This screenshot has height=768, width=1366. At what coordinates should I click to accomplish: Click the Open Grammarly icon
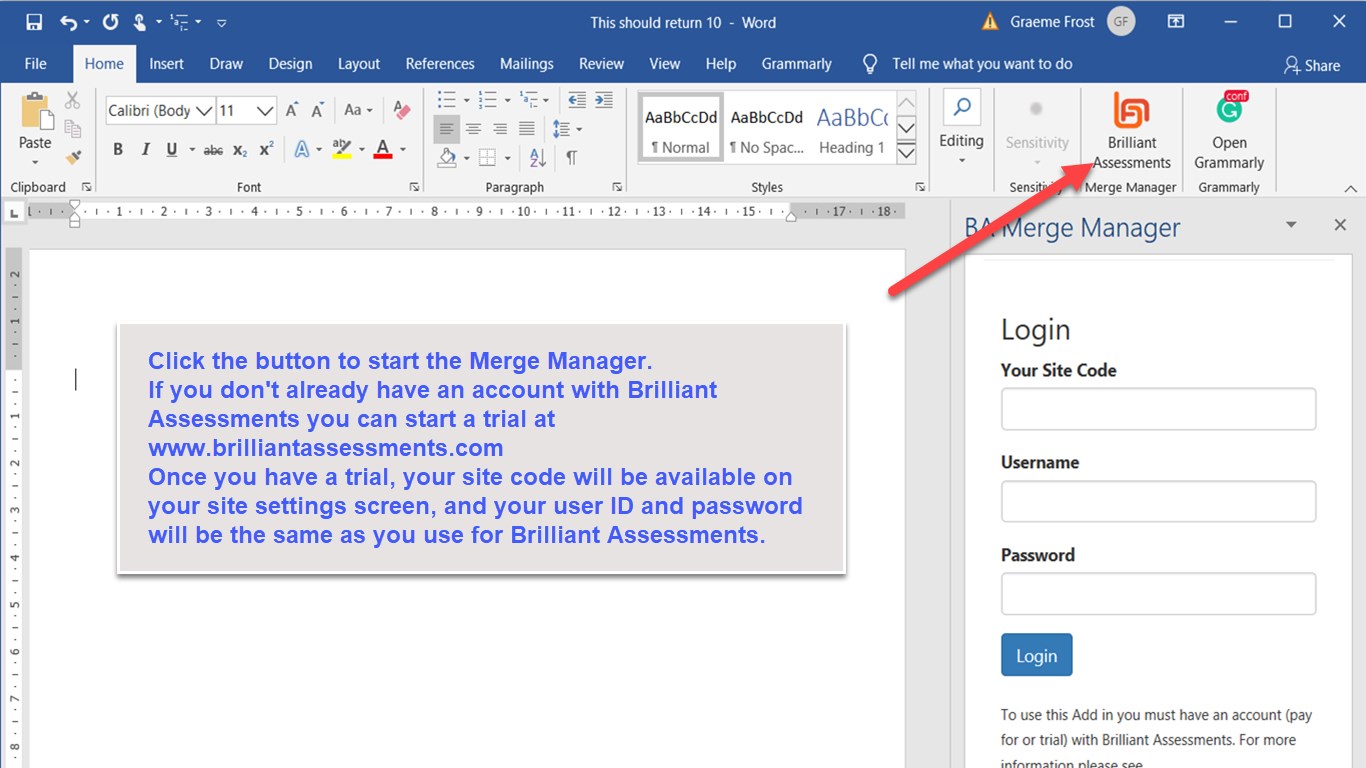pyautogui.click(x=1229, y=132)
